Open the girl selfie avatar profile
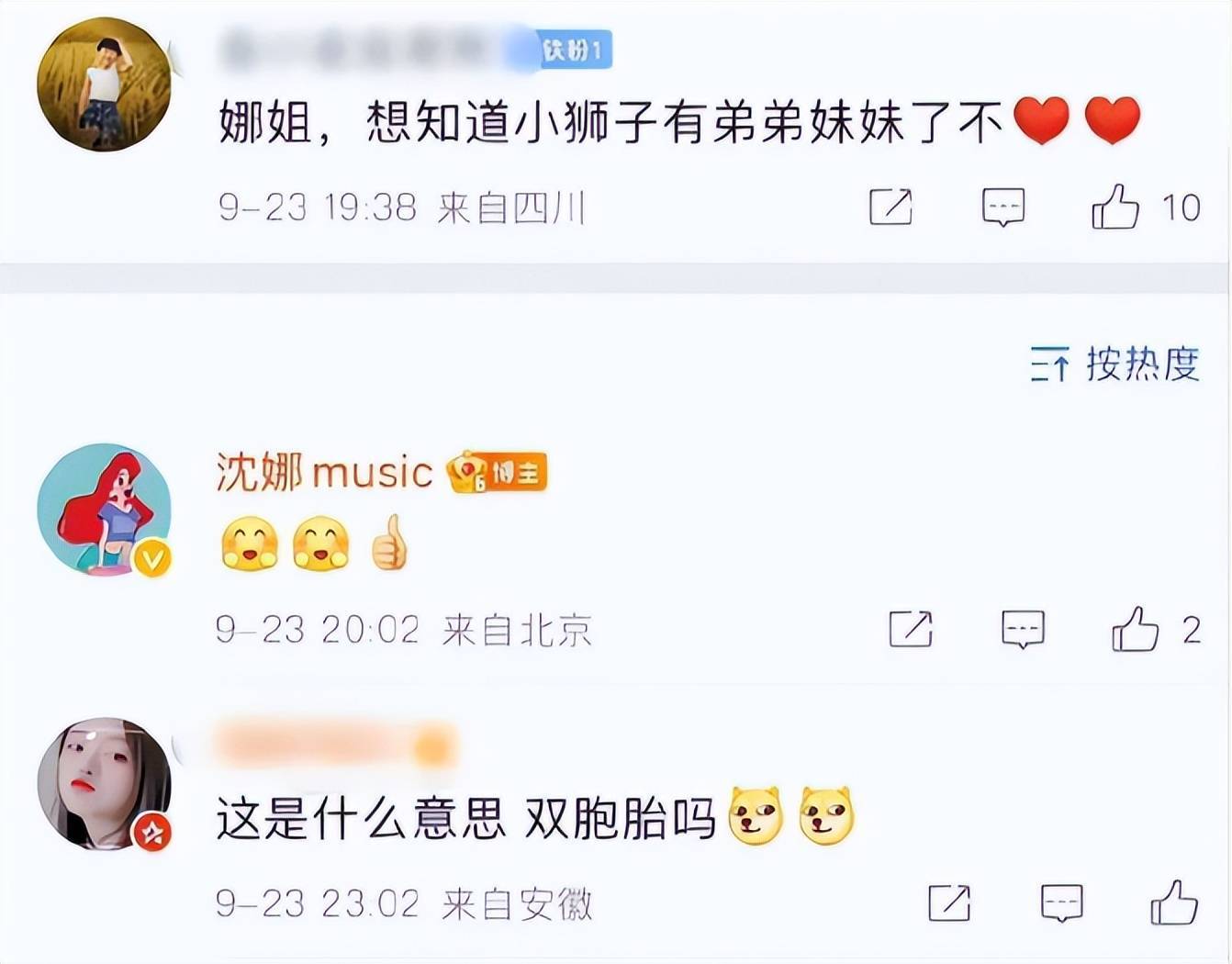1232x964 pixels. tap(104, 783)
